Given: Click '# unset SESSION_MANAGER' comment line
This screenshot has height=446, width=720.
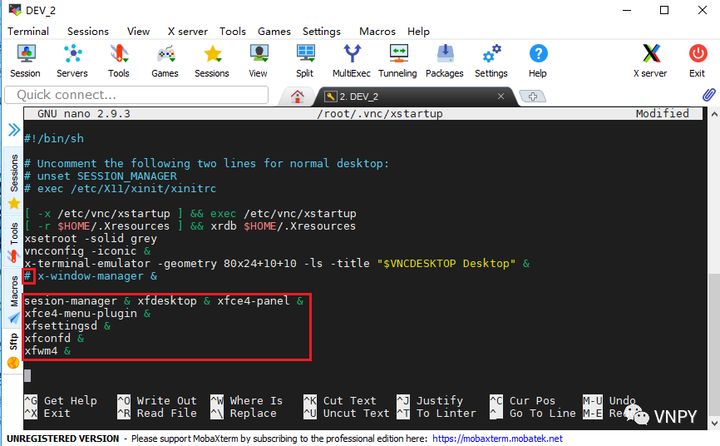Looking at the screenshot, I should pos(101,176).
